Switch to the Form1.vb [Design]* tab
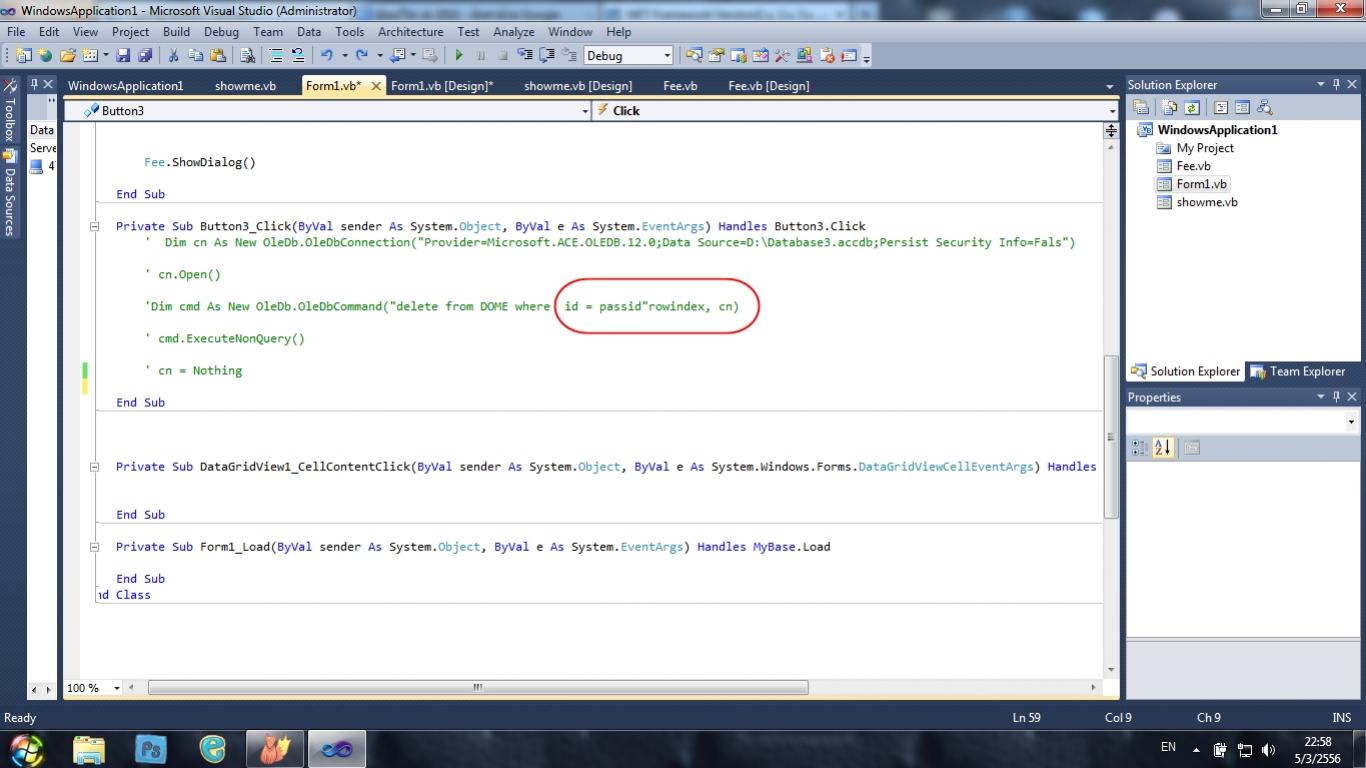 (x=442, y=86)
